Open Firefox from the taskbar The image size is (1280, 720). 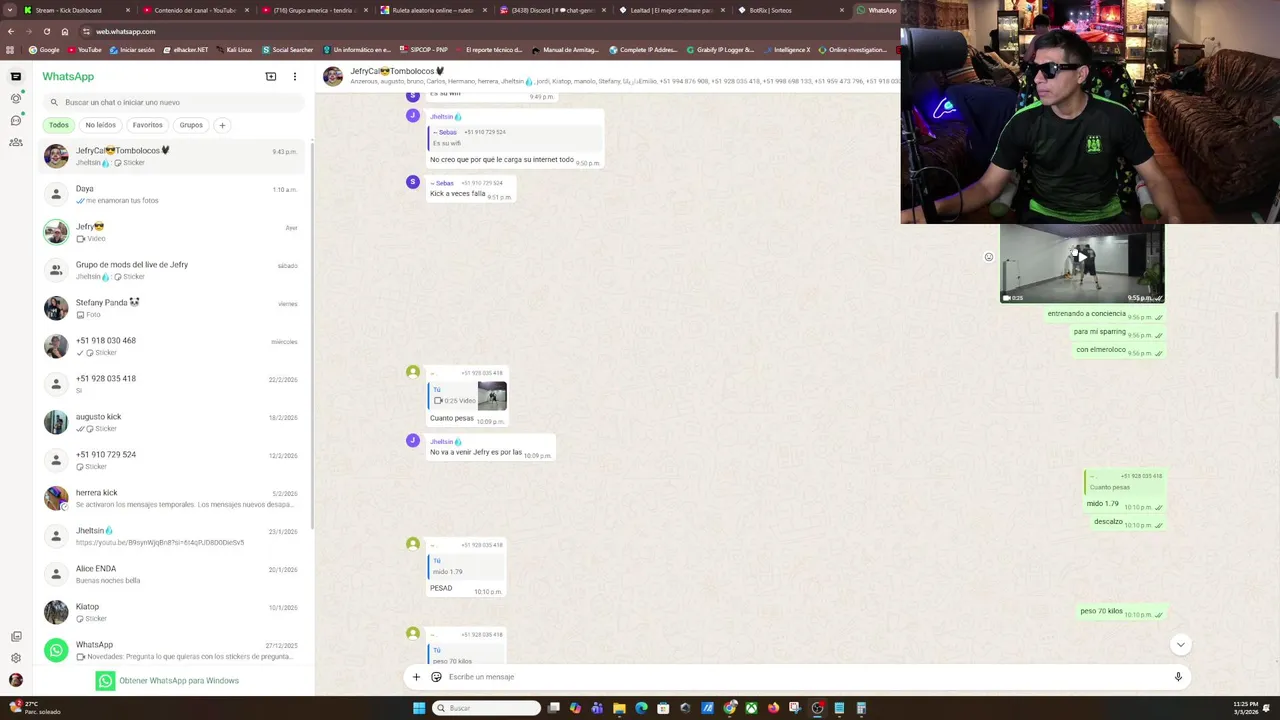[x=773, y=708]
